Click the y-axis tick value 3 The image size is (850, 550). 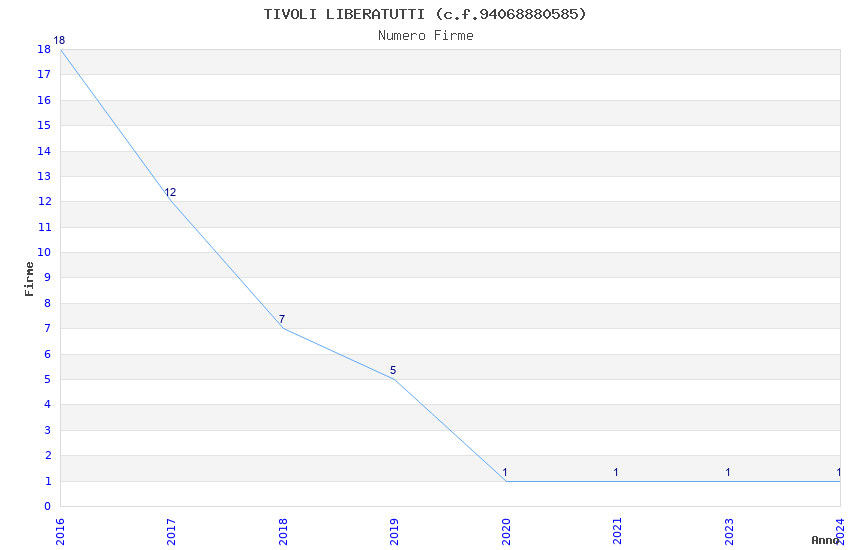point(48,430)
